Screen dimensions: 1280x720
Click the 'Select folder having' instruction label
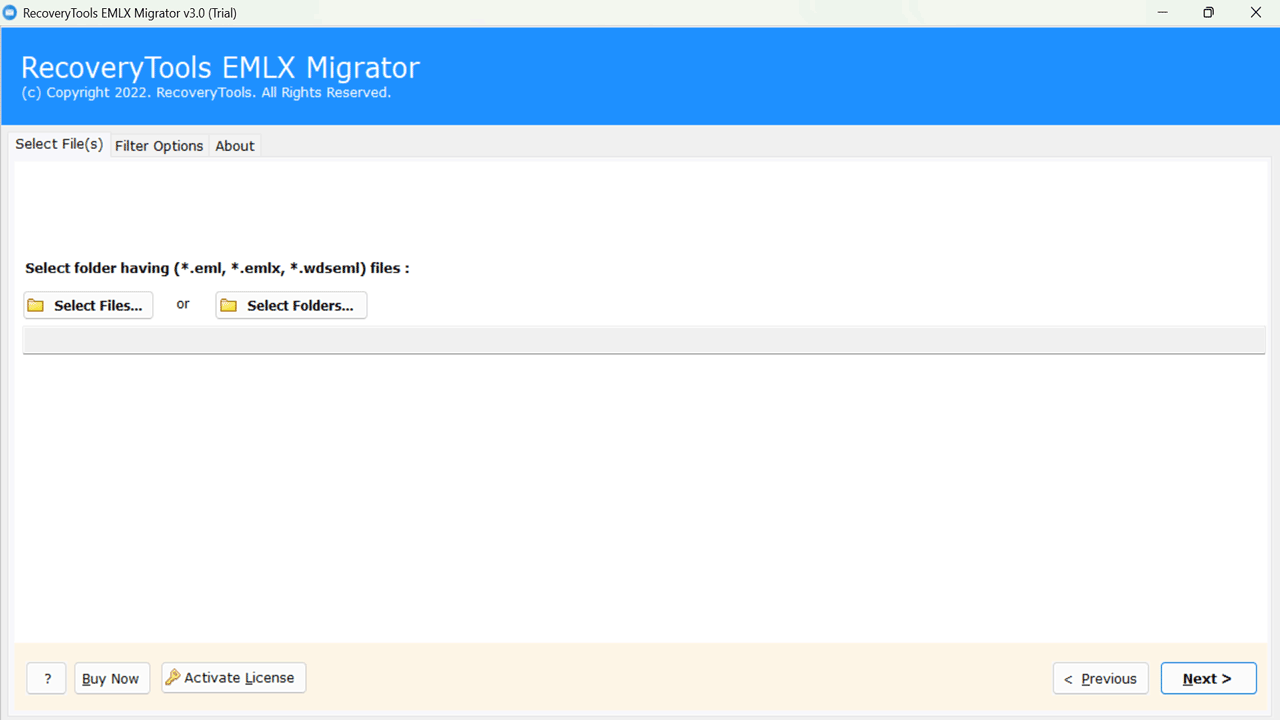pos(217,268)
